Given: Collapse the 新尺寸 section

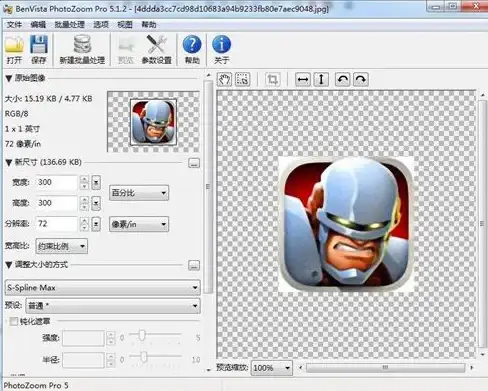Looking at the screenshot, I should (9, 163).
